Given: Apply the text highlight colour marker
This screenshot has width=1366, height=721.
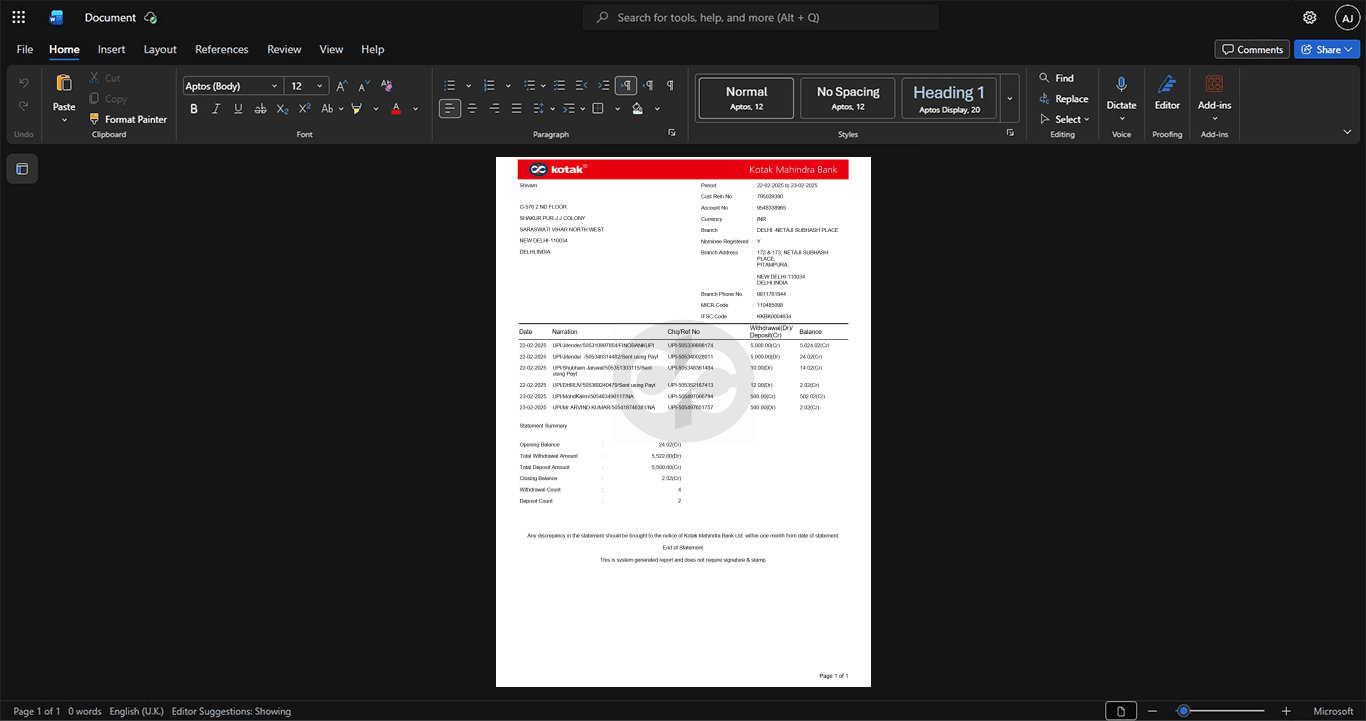Looking at the screenshot, I should (357, 109).
